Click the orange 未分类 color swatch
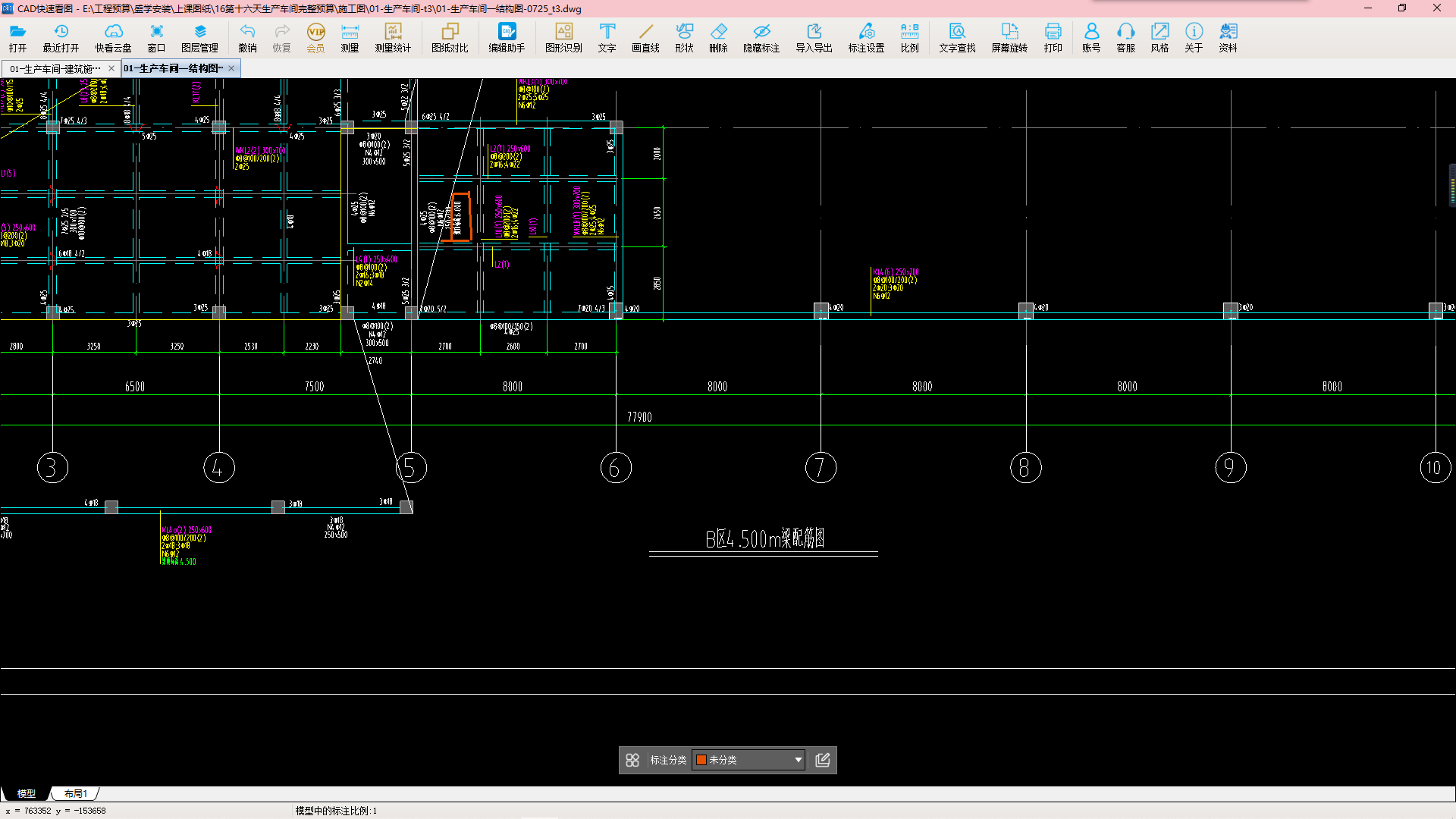The height and width of the screenshot is (819, 1456). pyautogui.click(x=701, y=760)
